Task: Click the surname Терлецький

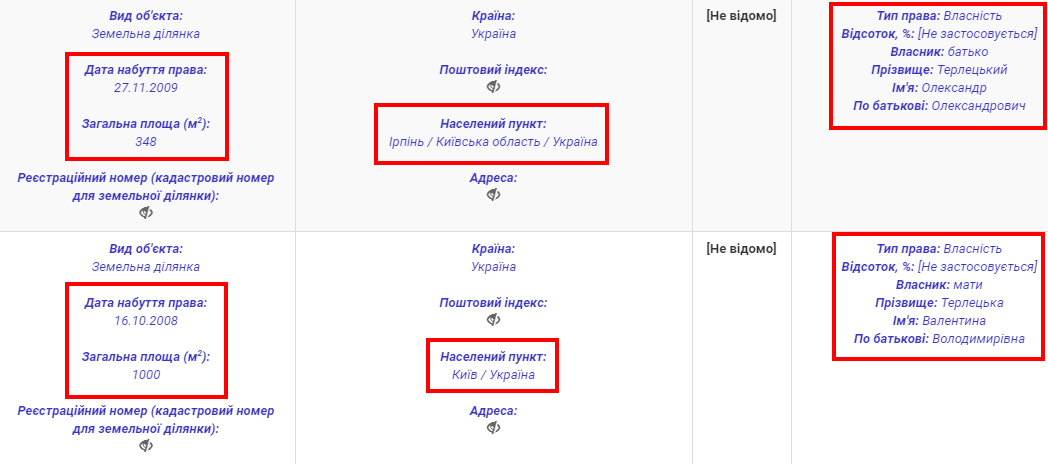Action: tap(971, 70)
